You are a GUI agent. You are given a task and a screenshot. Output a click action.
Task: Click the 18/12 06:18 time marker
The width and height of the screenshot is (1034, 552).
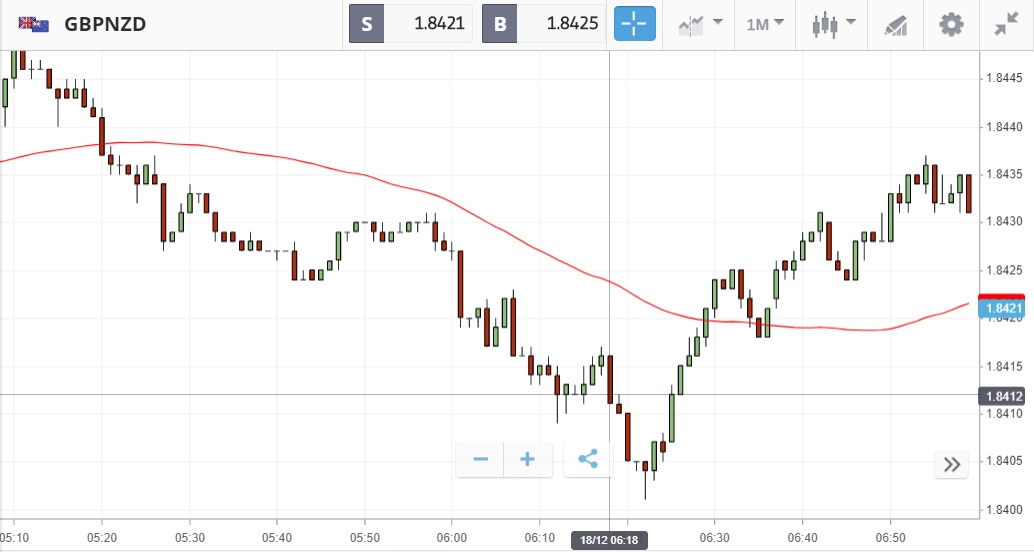[x=610, y=540]
